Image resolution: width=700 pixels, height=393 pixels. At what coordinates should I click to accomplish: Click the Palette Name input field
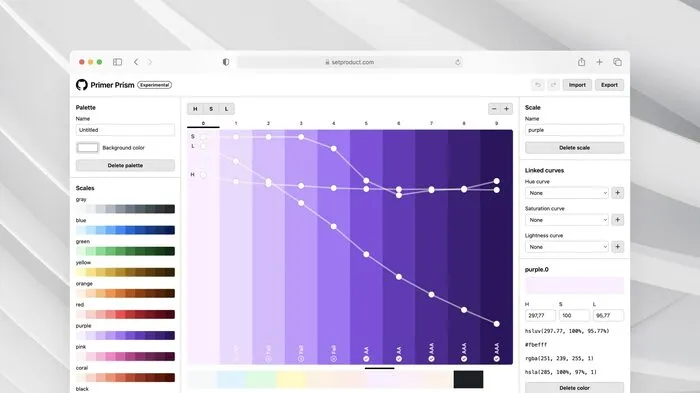(x=125, y=130)
